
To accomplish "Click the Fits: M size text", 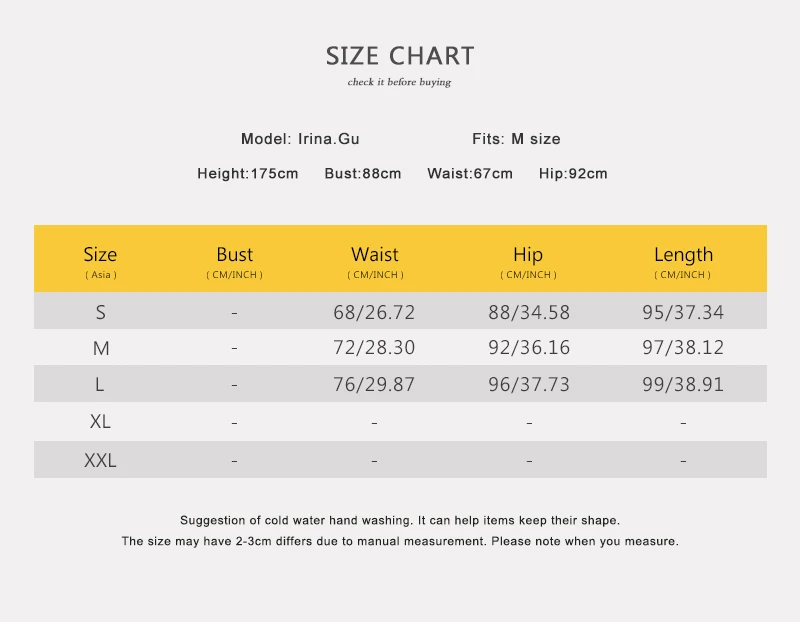I will coord(516,139).
